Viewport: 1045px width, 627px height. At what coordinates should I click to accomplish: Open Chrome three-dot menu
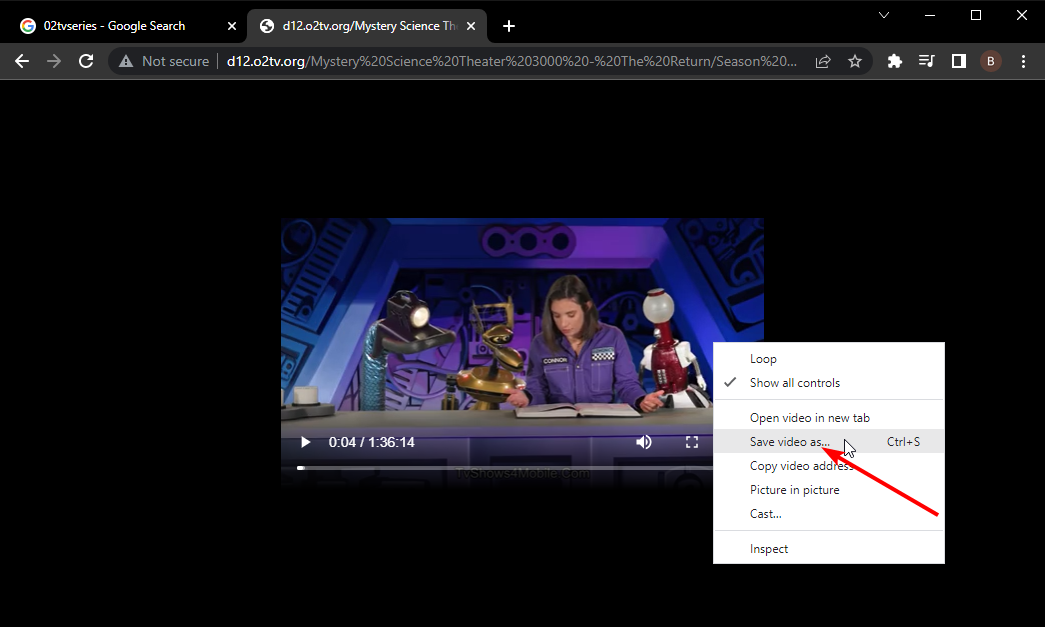(1024, 61)
